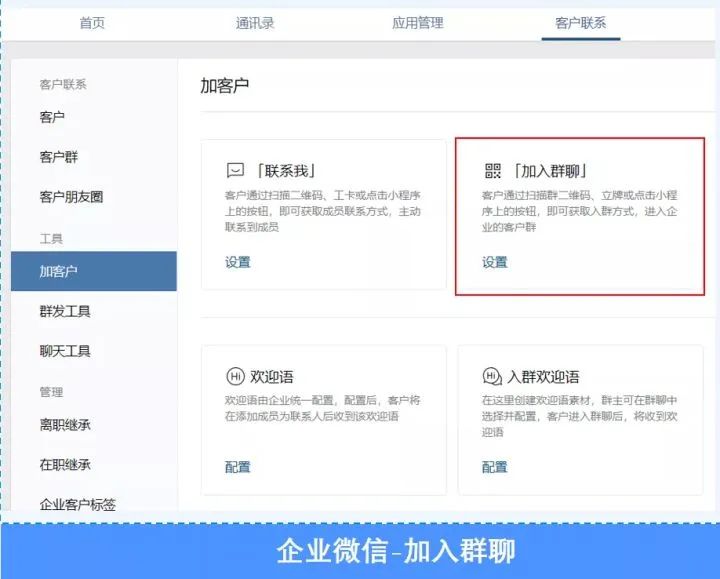
Task: Click the 加入群聊 card description text
Action: click(579, 211)
